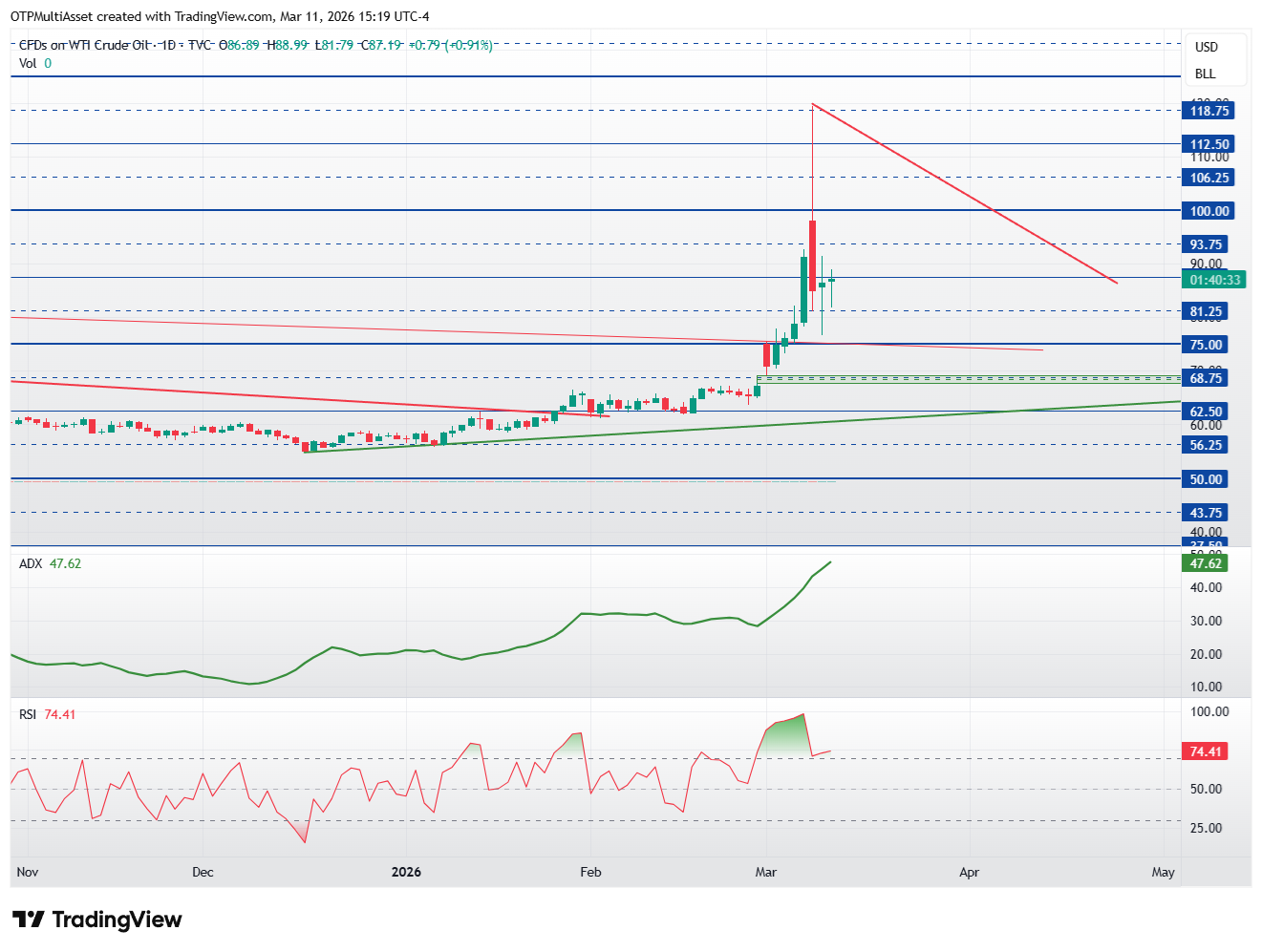Screen dimensions: 1262x952
Task: Select the ADX indicator legend label
Action: [31, 563]
